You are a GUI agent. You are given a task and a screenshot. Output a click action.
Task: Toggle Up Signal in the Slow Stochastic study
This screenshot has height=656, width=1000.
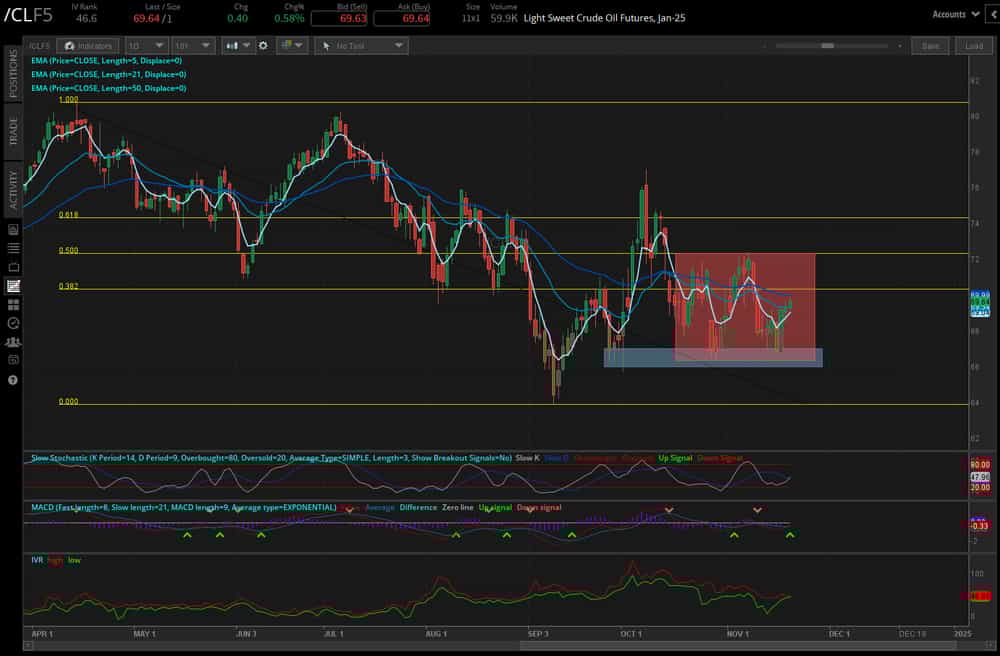674,457
